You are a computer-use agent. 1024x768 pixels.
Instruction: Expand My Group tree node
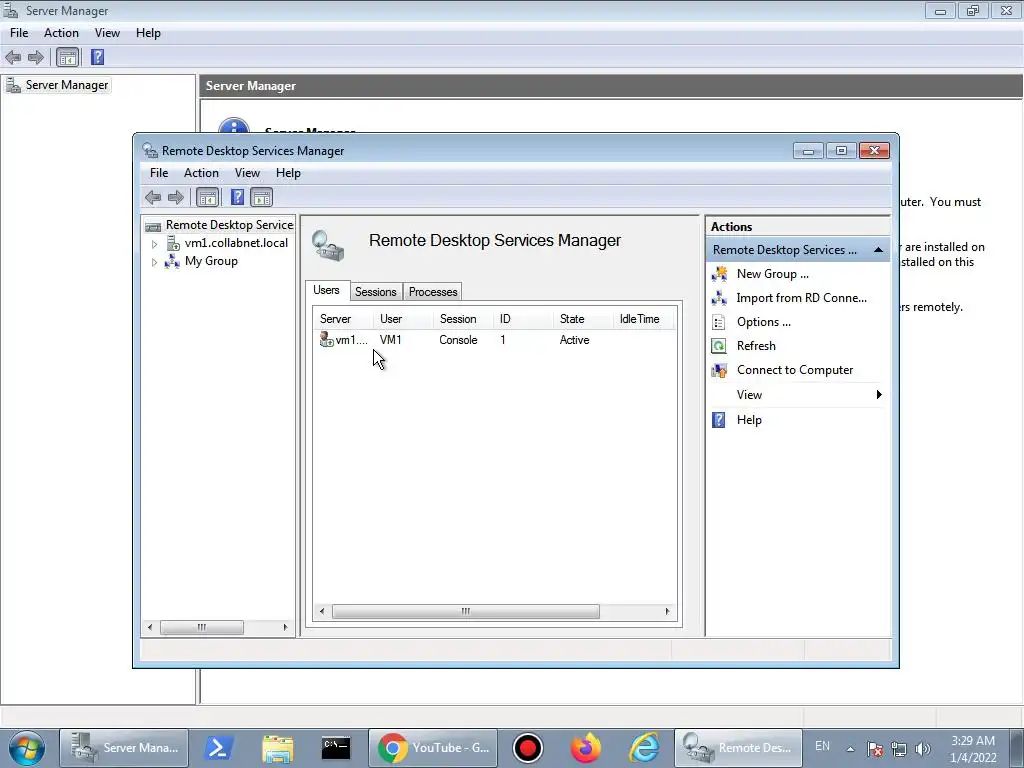[155, 263]
